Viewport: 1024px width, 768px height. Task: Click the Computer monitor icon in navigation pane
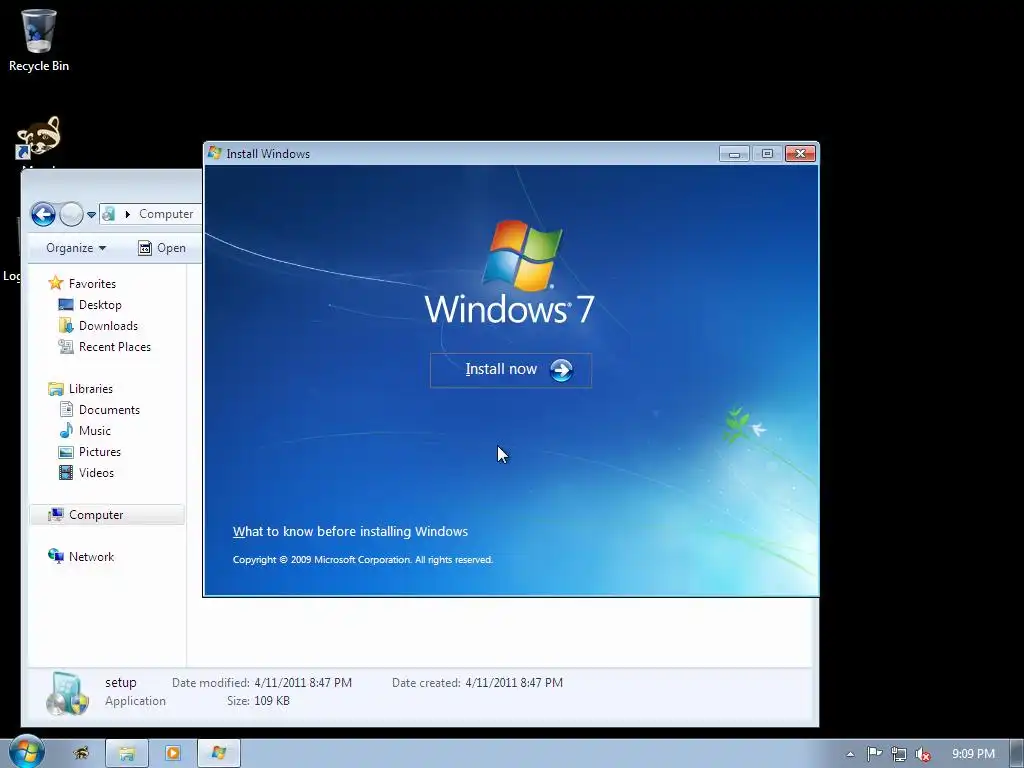point(56,515)
